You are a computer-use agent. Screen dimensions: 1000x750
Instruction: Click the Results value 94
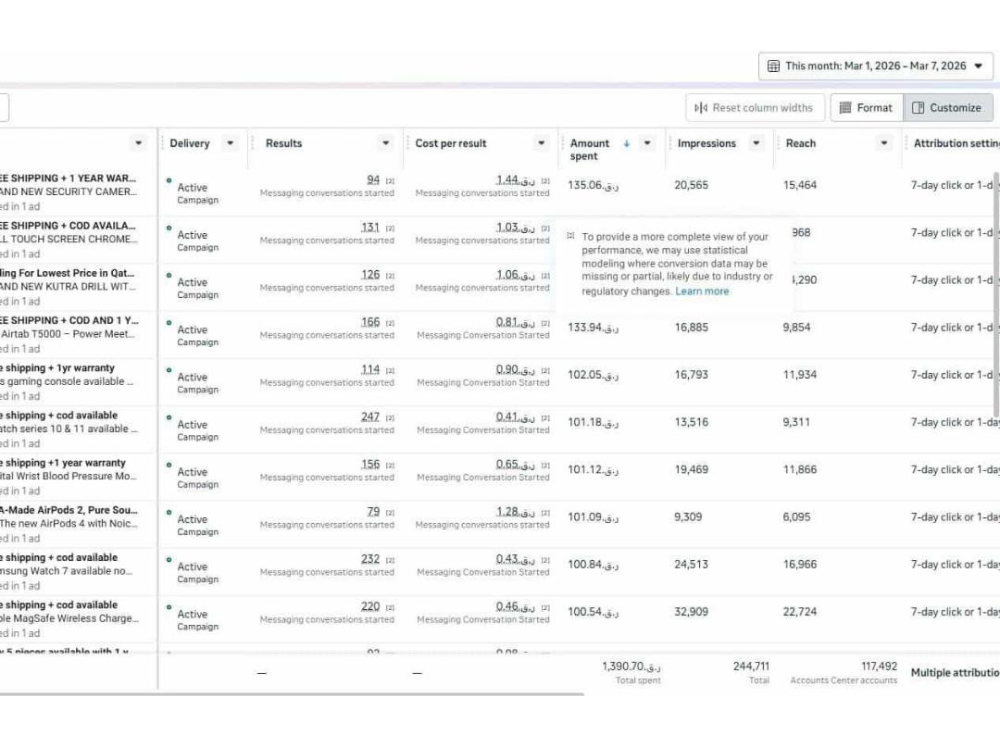coord(373,180)
